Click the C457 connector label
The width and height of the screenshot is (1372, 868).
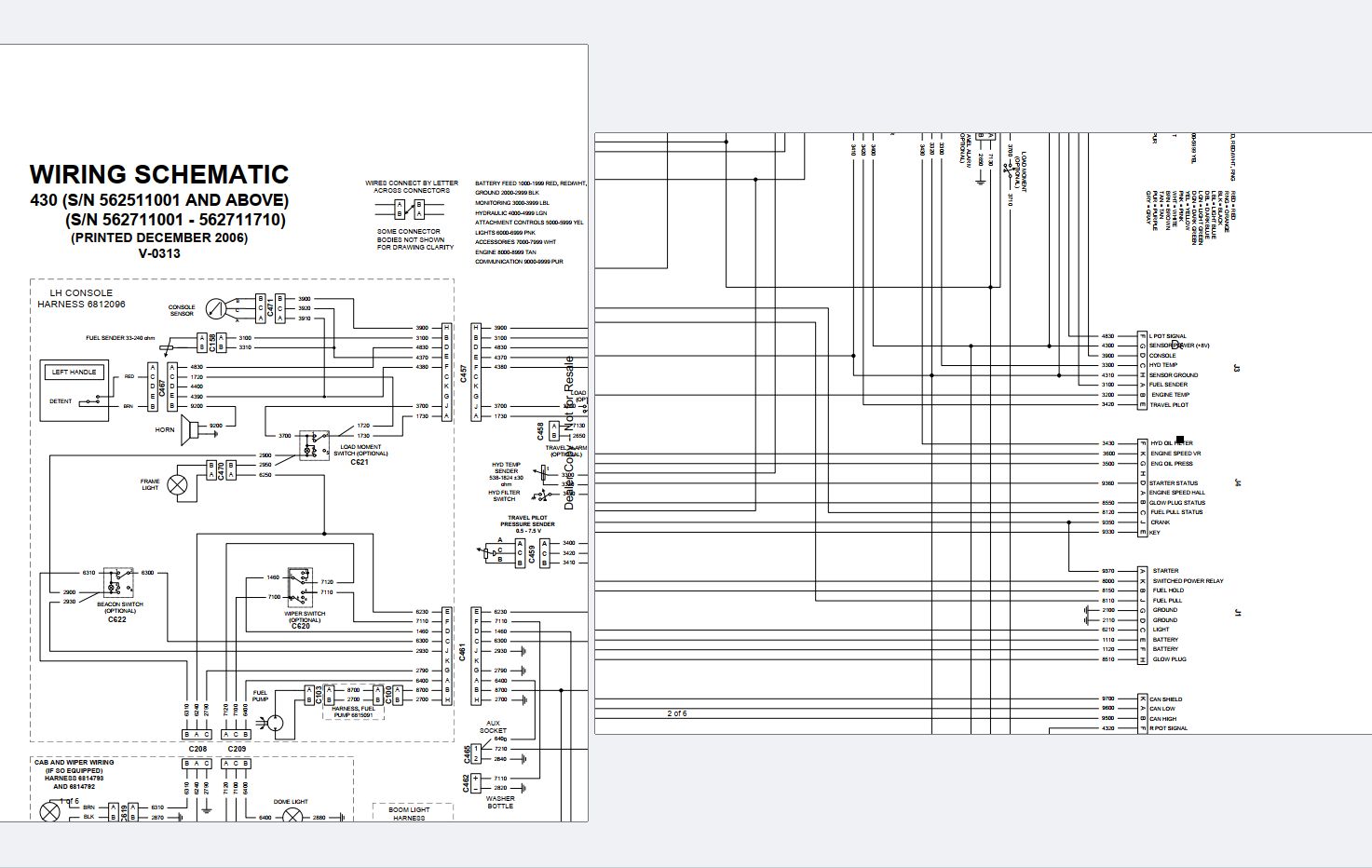coord(462,375)
